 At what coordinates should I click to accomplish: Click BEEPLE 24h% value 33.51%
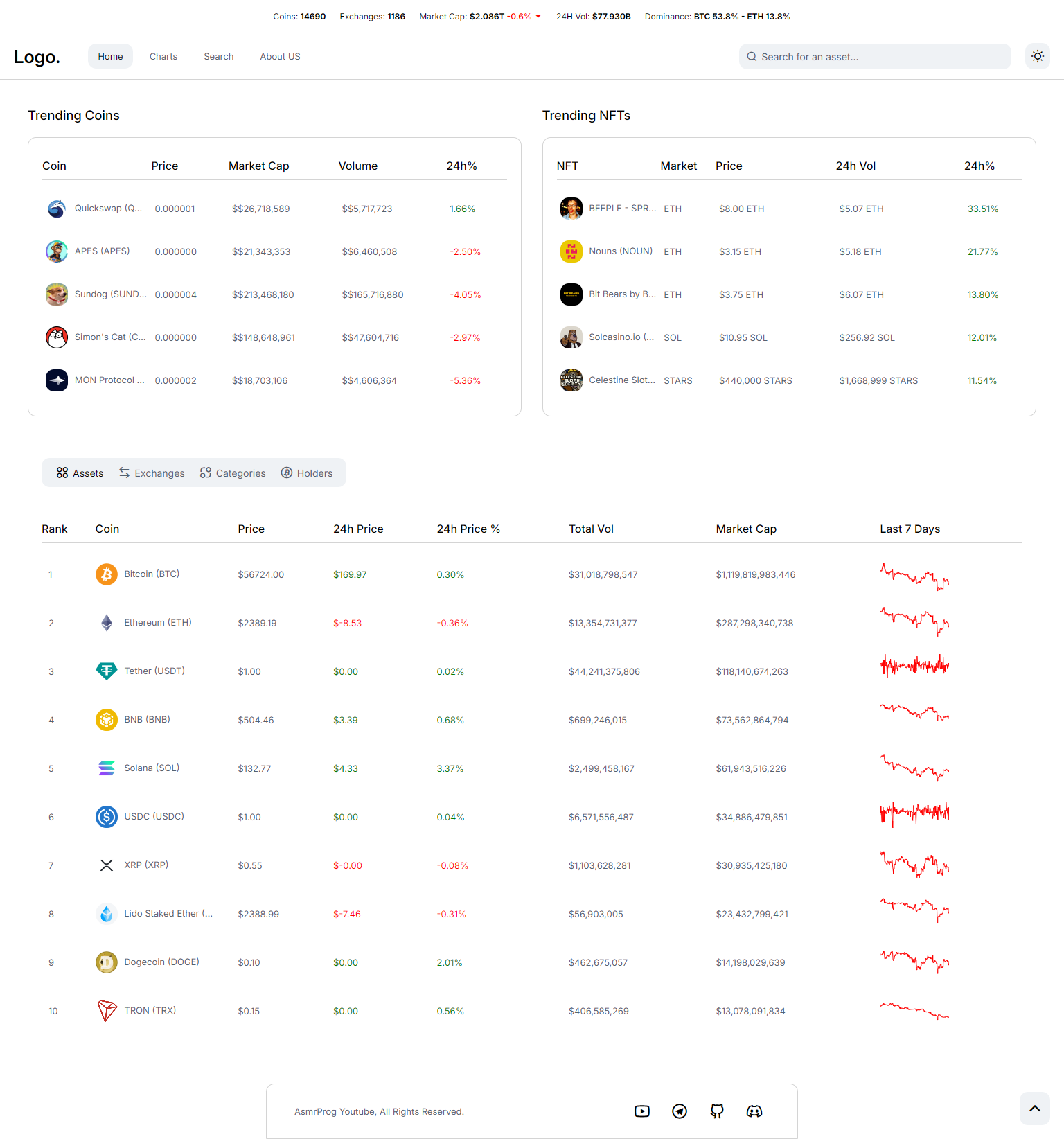[x=983, y=209]
